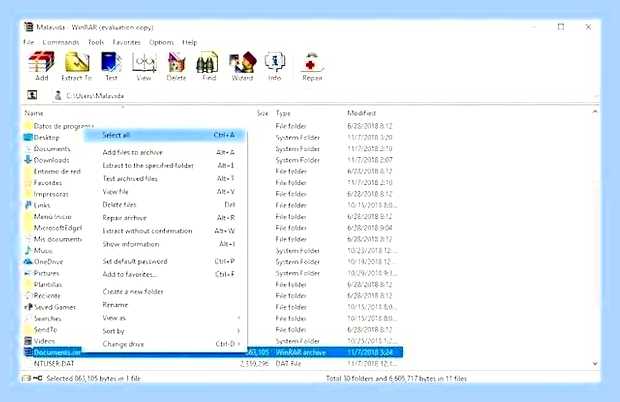620x402 pixels.
Task: Choose View file in context menu
Action: [x=165, y=192]
